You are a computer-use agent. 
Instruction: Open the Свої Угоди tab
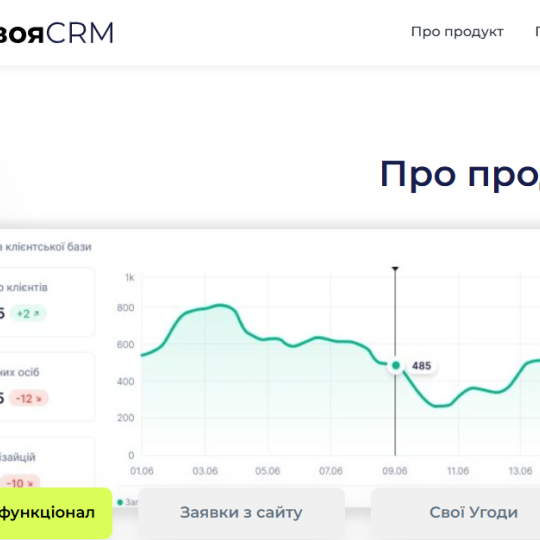(473, 512)
